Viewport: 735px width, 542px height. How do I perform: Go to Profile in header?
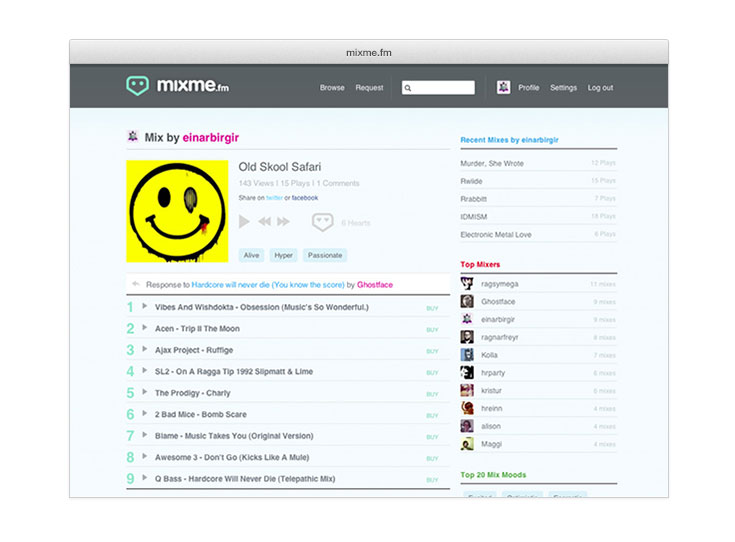pos(529,88)
